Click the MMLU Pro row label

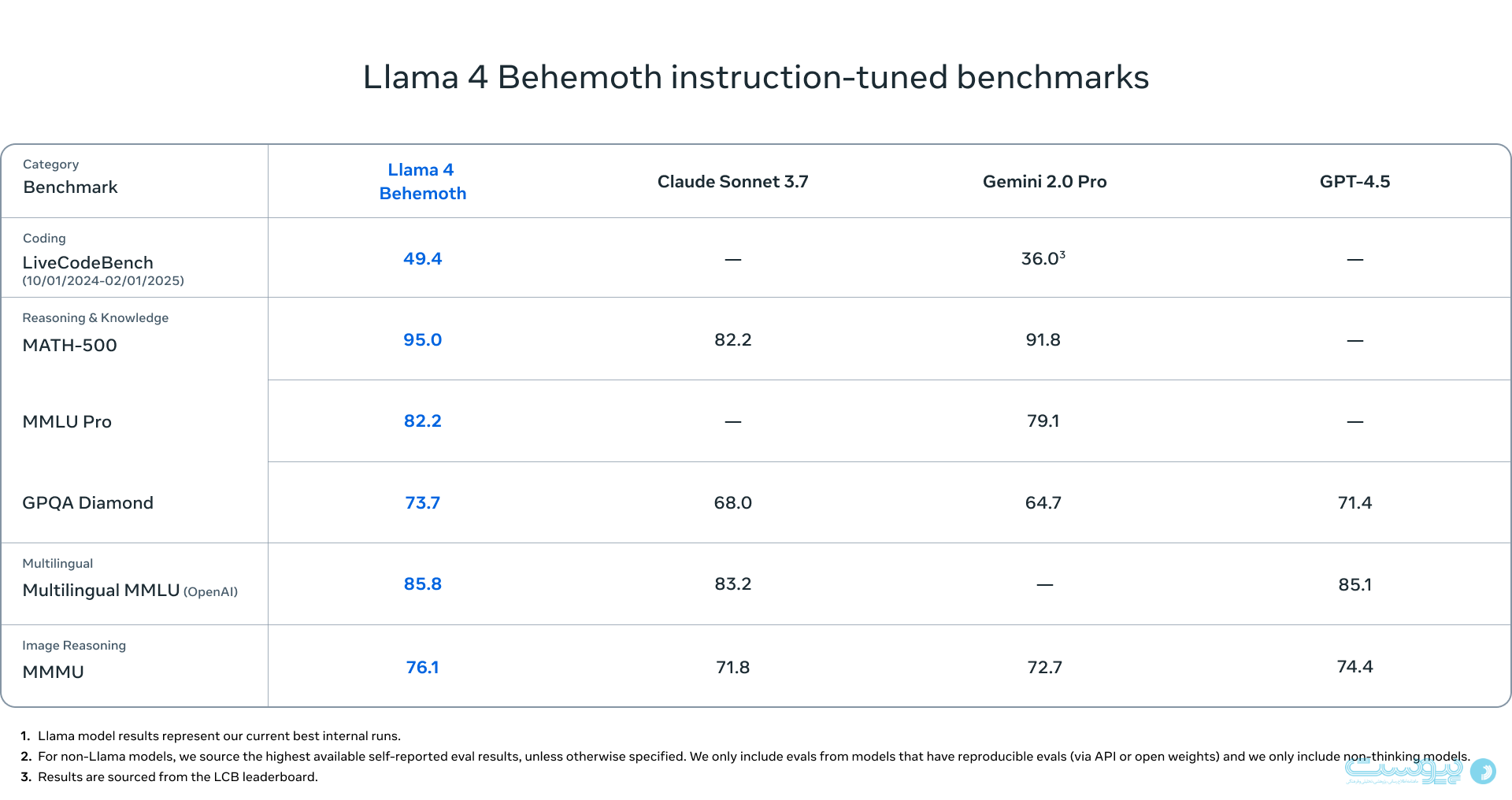pos(67,422)
